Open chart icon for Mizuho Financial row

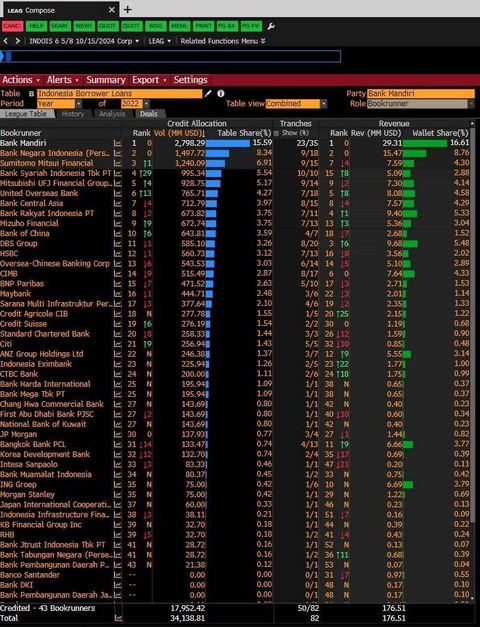click(118, 224)
